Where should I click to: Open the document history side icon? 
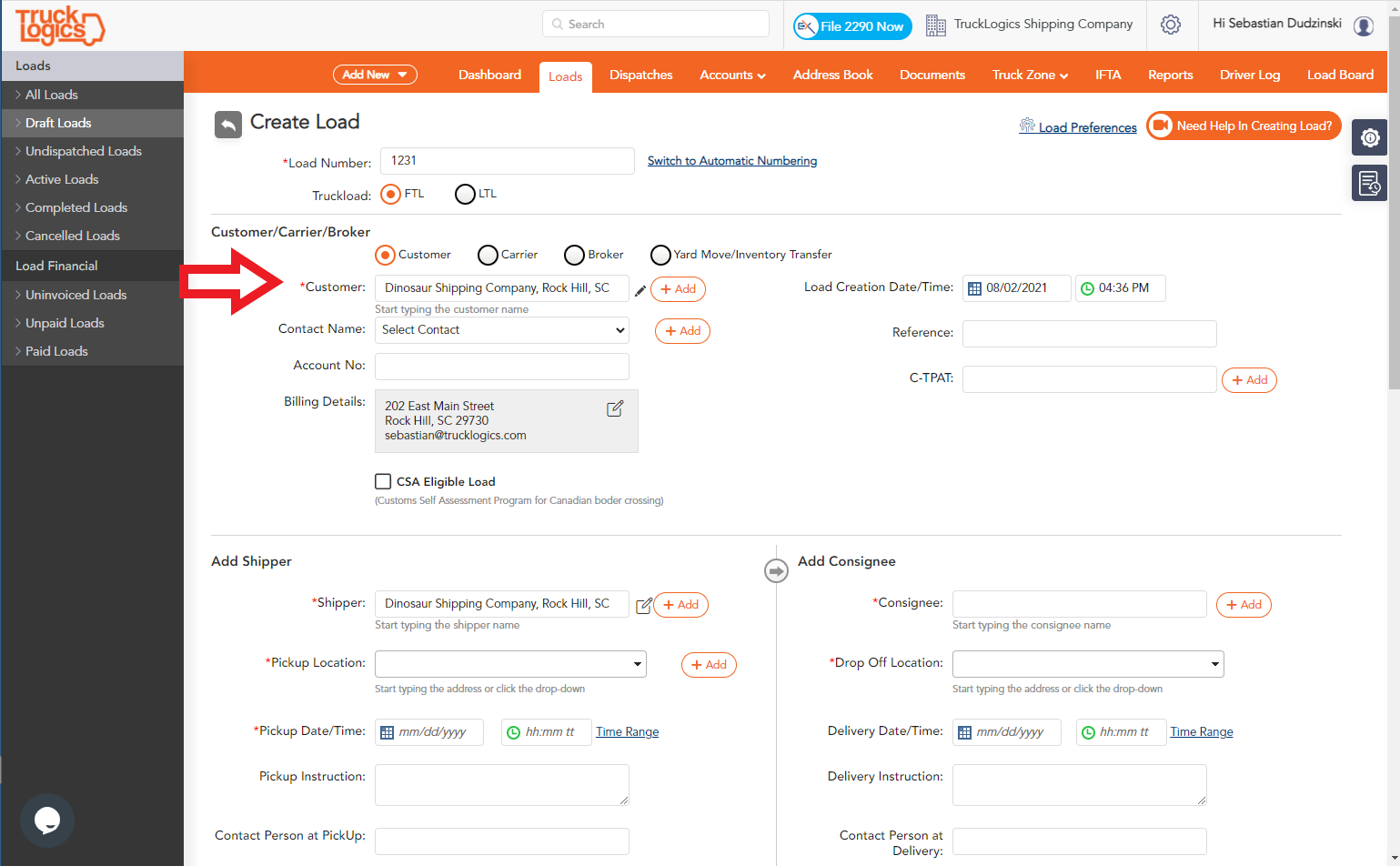click(1370, 183)
